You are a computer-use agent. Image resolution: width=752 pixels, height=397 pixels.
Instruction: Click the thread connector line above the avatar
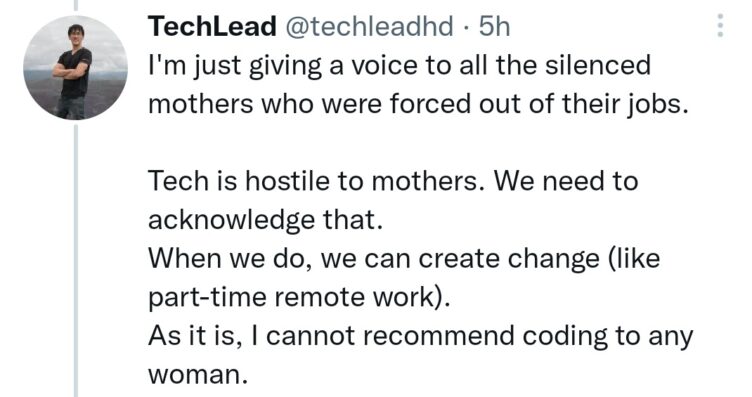pyautogui.click(x=76, y=5)
